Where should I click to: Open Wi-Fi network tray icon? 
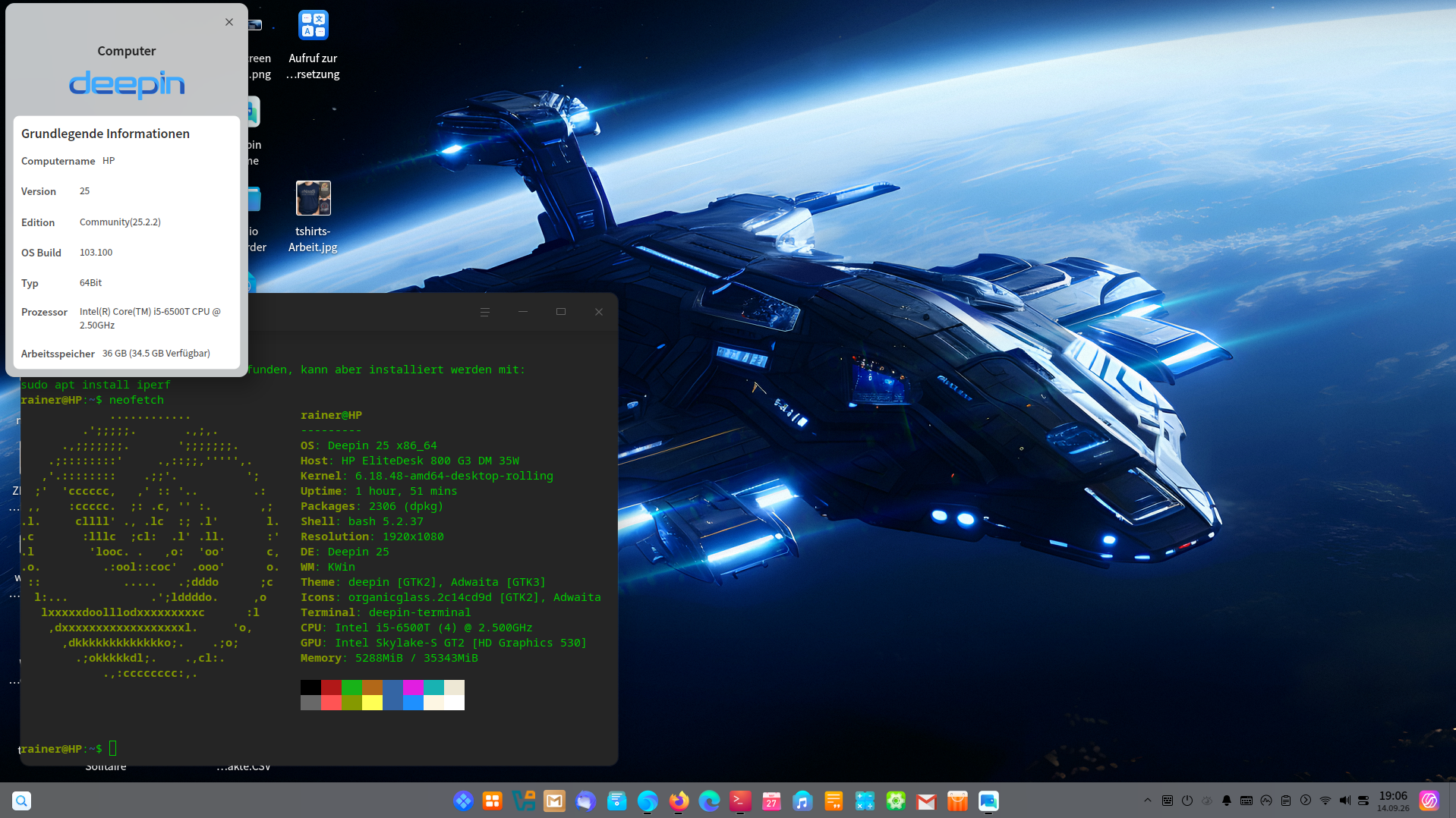point(1325,801)
